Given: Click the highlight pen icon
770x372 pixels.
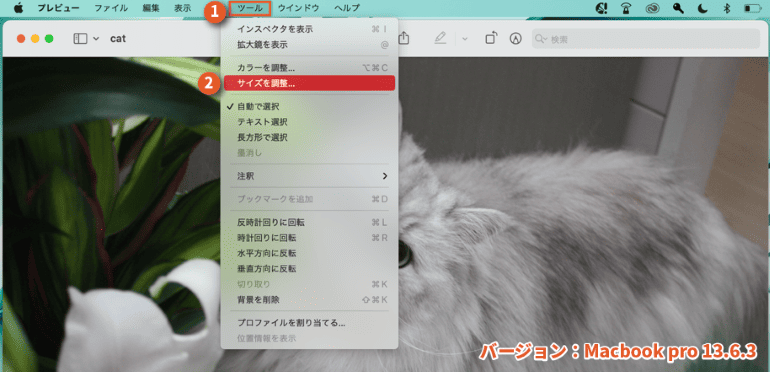Looking at the screenshot, I should tap(440, 38).
